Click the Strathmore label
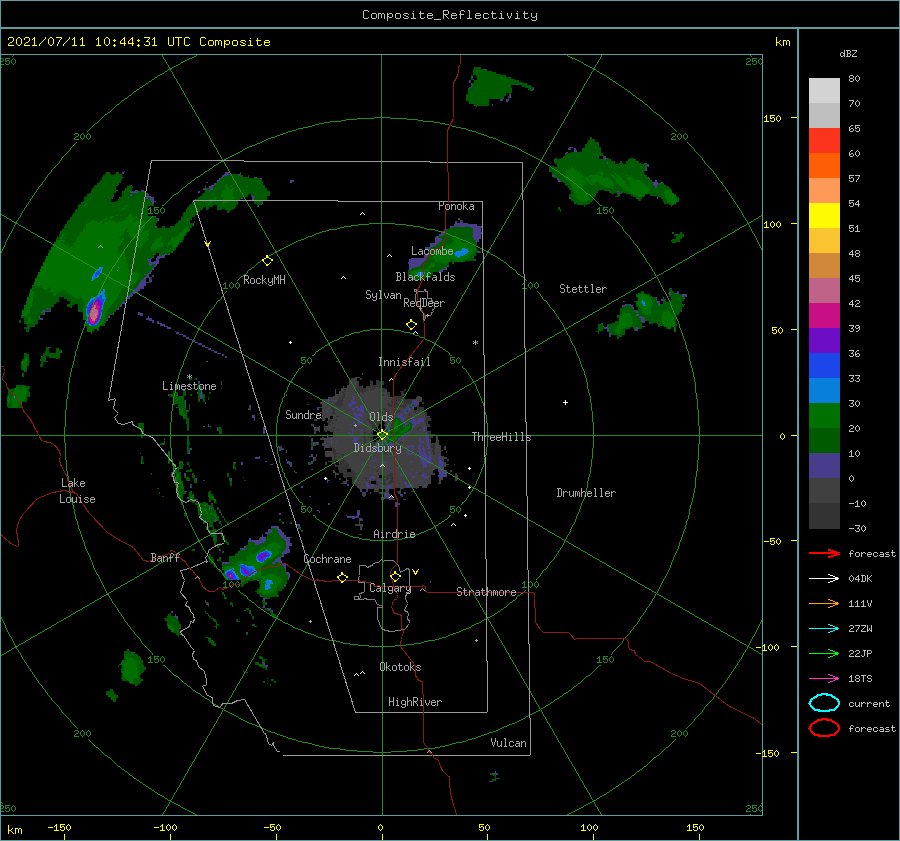900x841 pixels. [486, 592]
